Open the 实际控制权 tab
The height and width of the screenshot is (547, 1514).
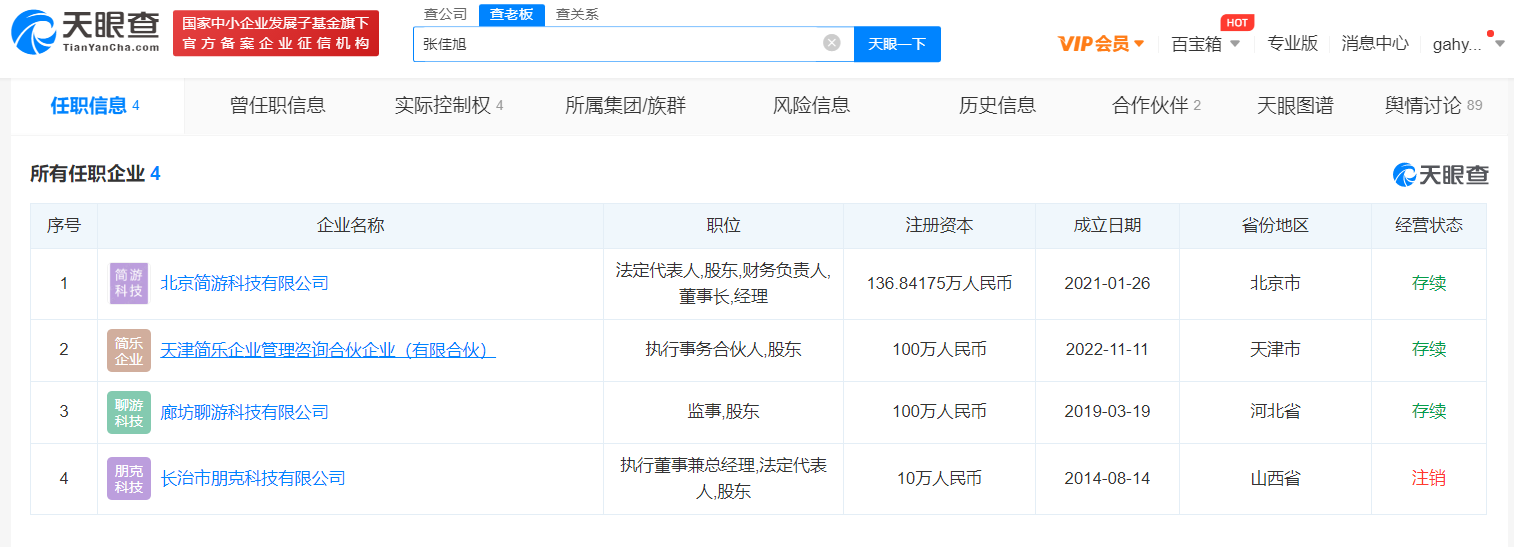[449, 106]
